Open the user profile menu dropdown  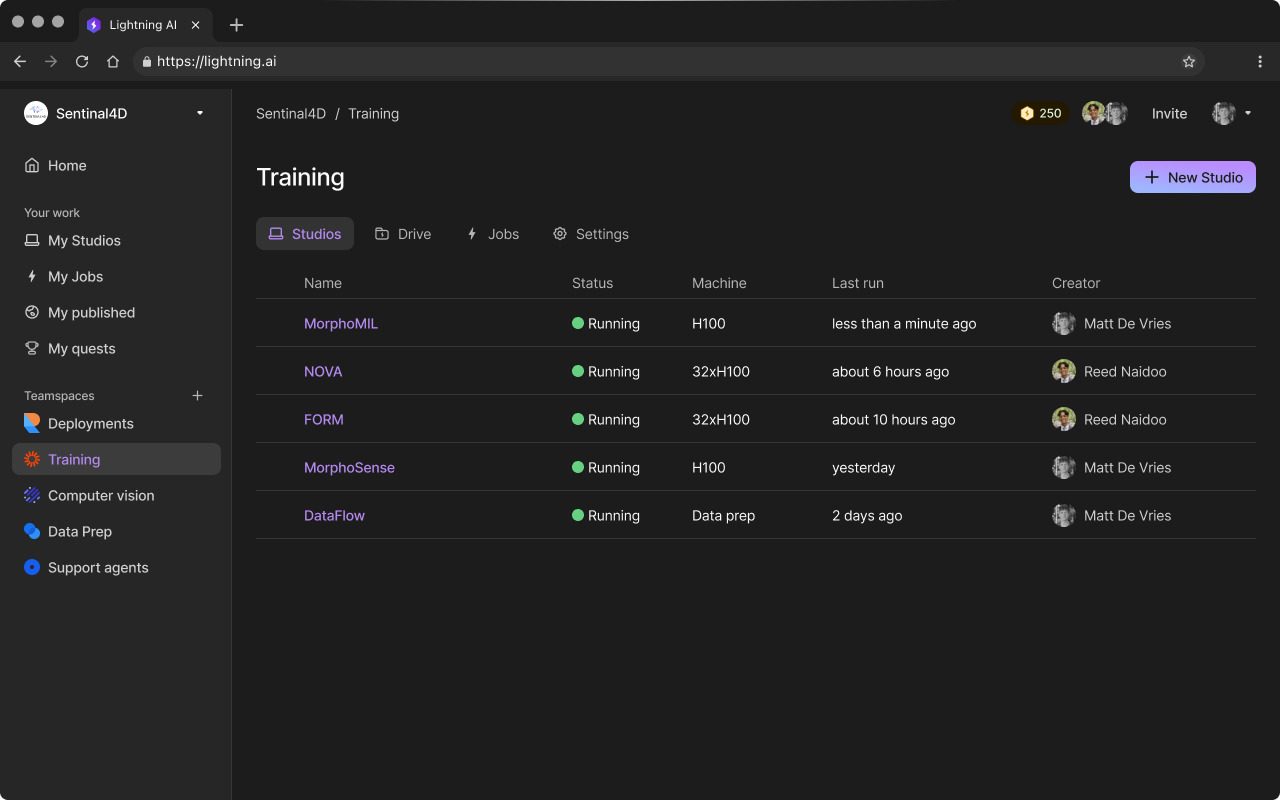[1232, 114]
